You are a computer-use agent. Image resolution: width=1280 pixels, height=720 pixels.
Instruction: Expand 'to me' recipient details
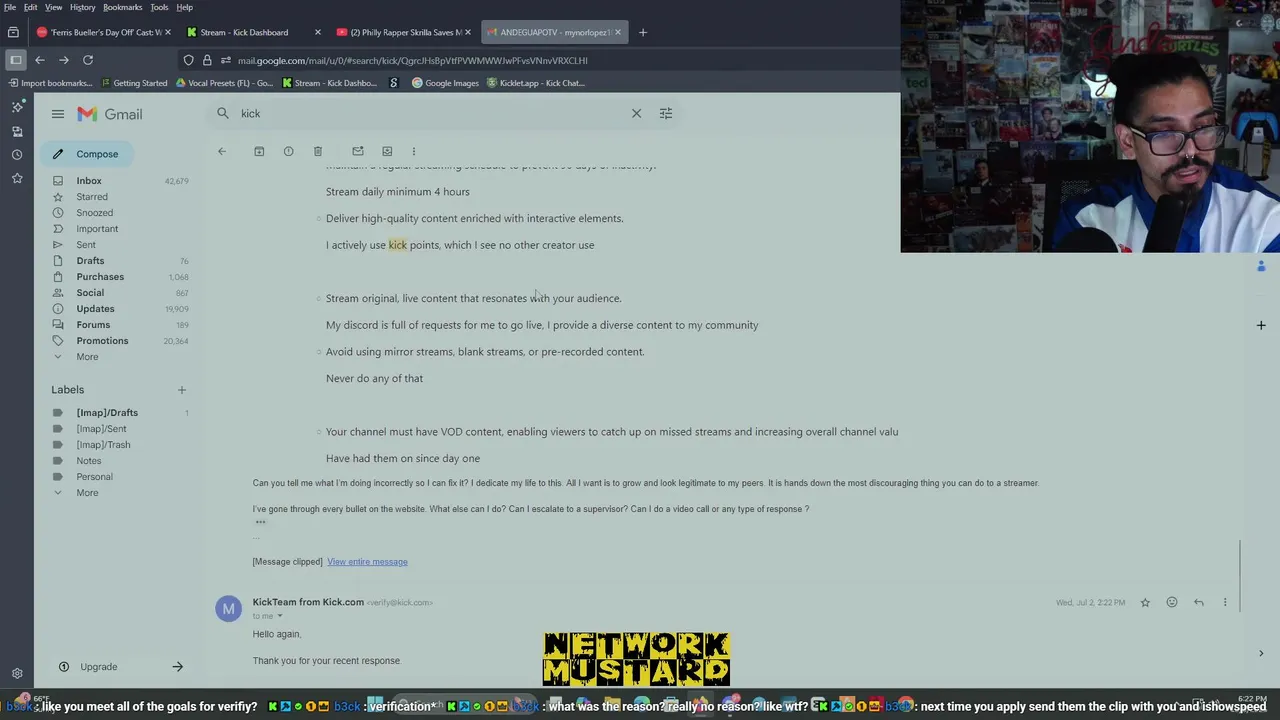279,616
